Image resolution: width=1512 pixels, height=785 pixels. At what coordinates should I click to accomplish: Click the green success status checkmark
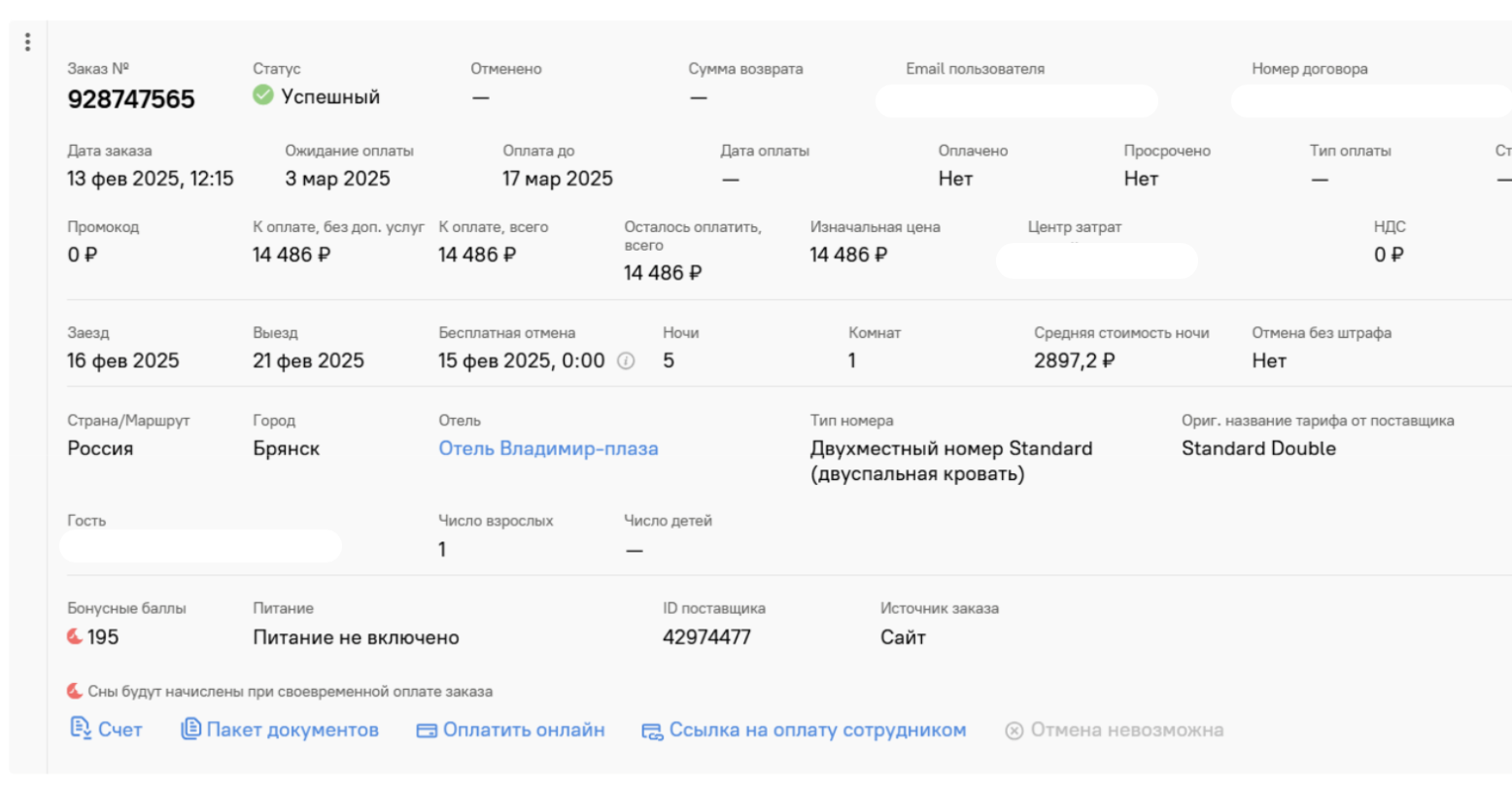tap(262, 95)
